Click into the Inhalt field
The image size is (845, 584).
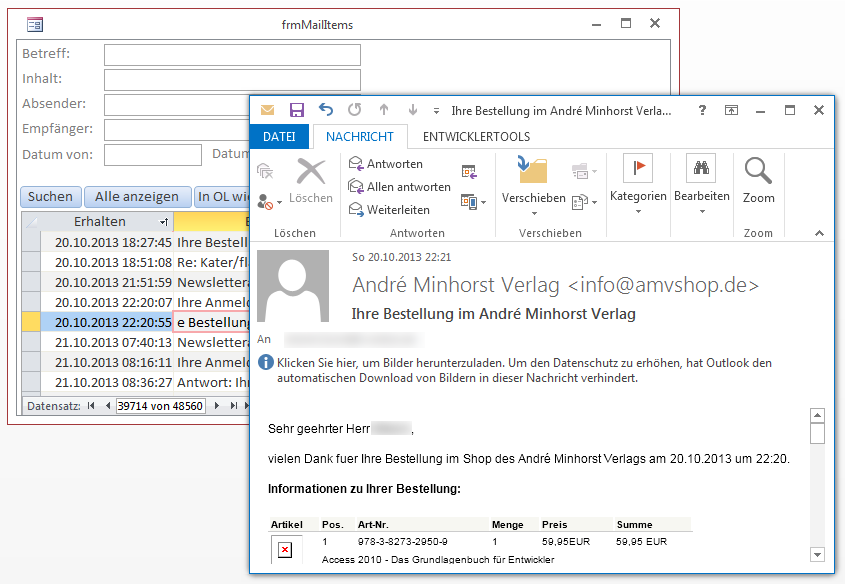(x=232, y=80)
